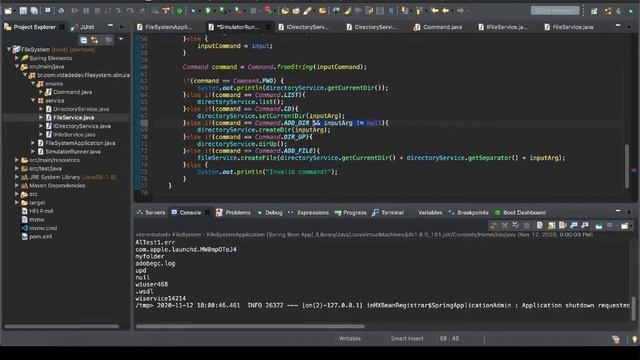Viewport: 640px width, 360px height.
Task: Open the New Console View dropdown arrow
Action: [x=631, y=225]
